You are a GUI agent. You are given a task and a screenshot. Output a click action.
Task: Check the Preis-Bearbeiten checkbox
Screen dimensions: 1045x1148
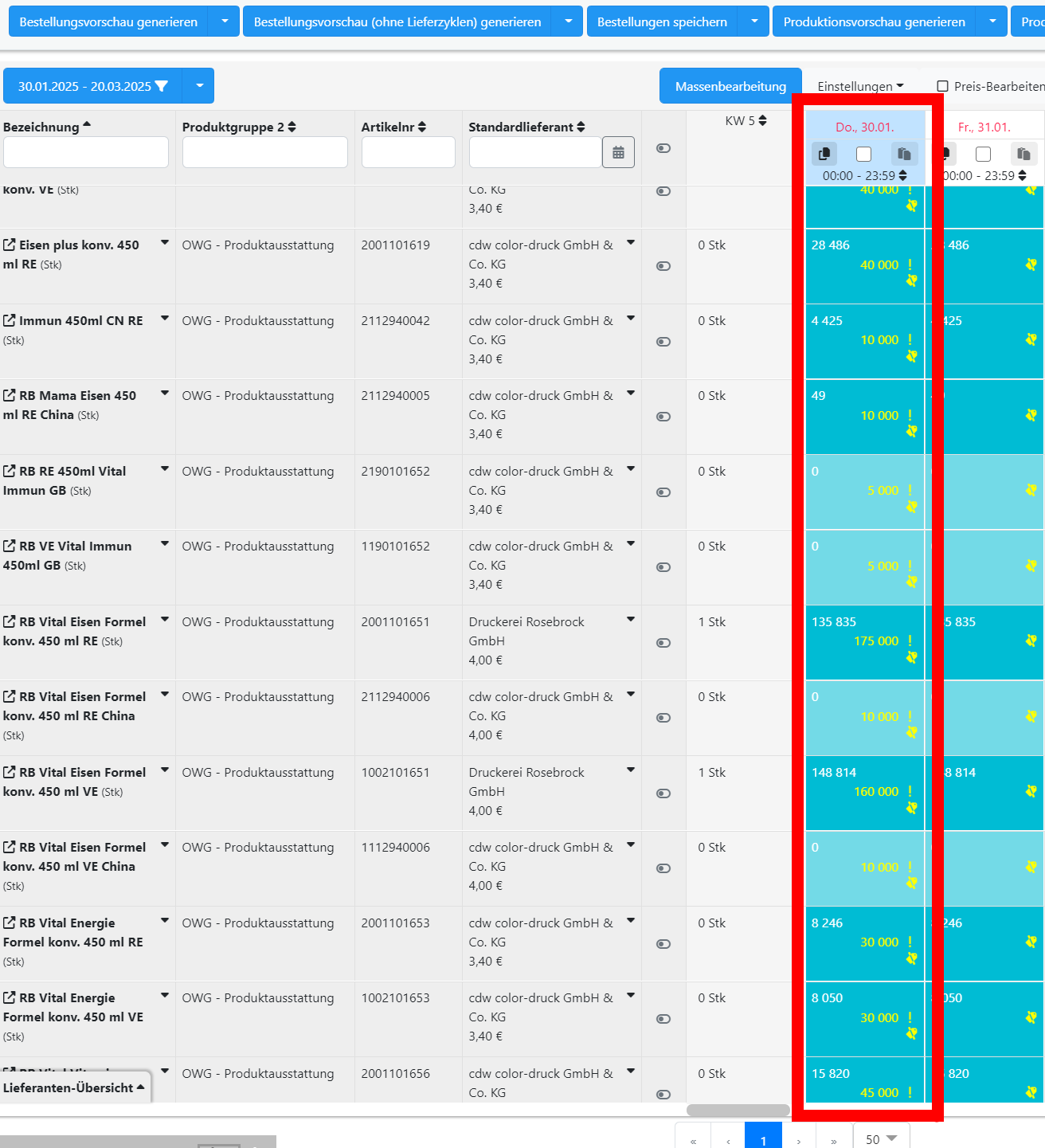click(941, 85)
